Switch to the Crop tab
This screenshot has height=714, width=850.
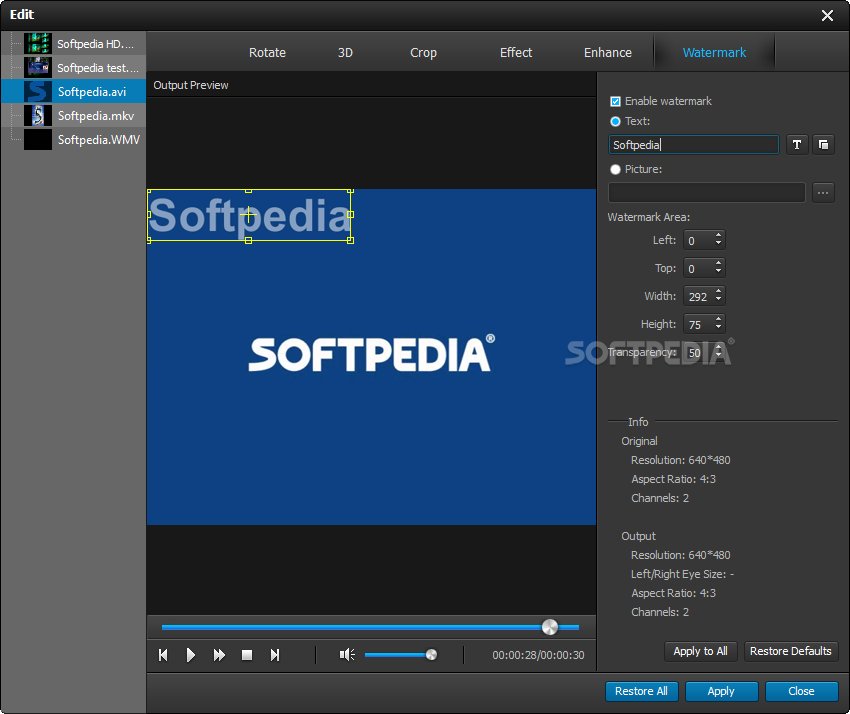tap(423, 53)
